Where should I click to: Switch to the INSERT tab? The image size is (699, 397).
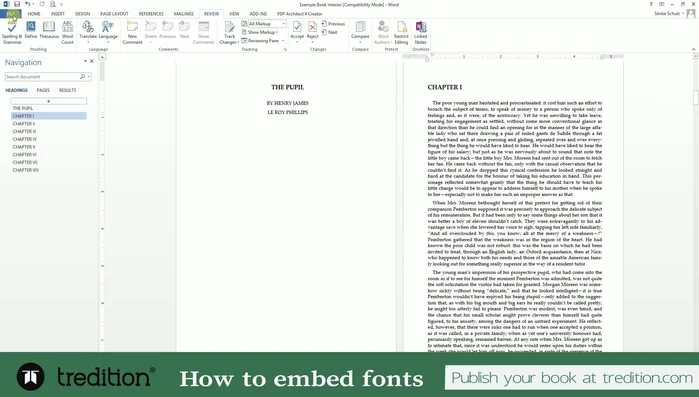click(x=58, y=14)
